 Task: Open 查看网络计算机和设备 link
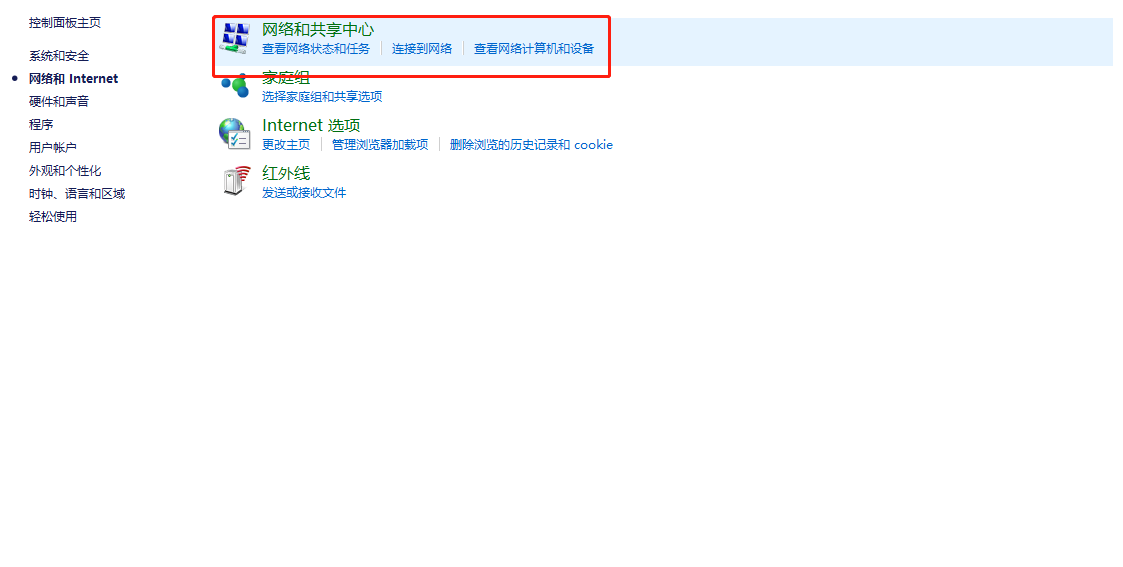(x=534, y=49)
